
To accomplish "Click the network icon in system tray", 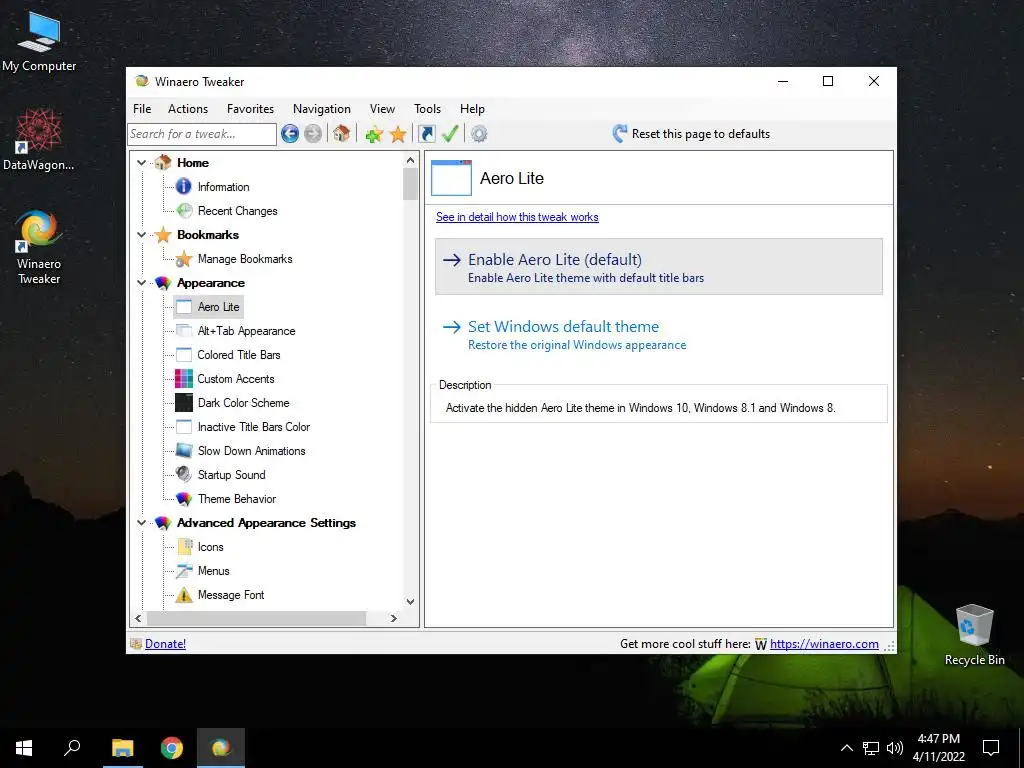I will 871,748.
